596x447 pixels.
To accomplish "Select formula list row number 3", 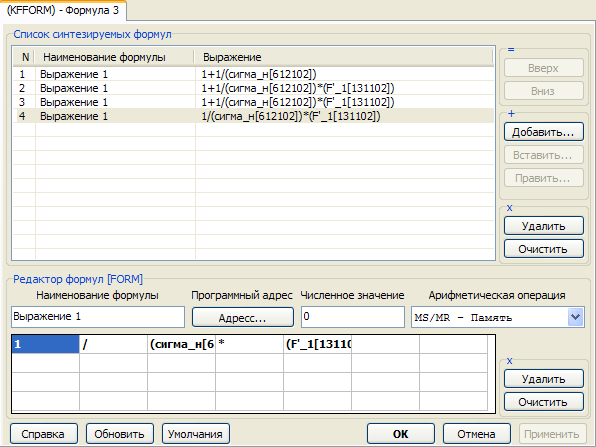I will click(254, 102).
